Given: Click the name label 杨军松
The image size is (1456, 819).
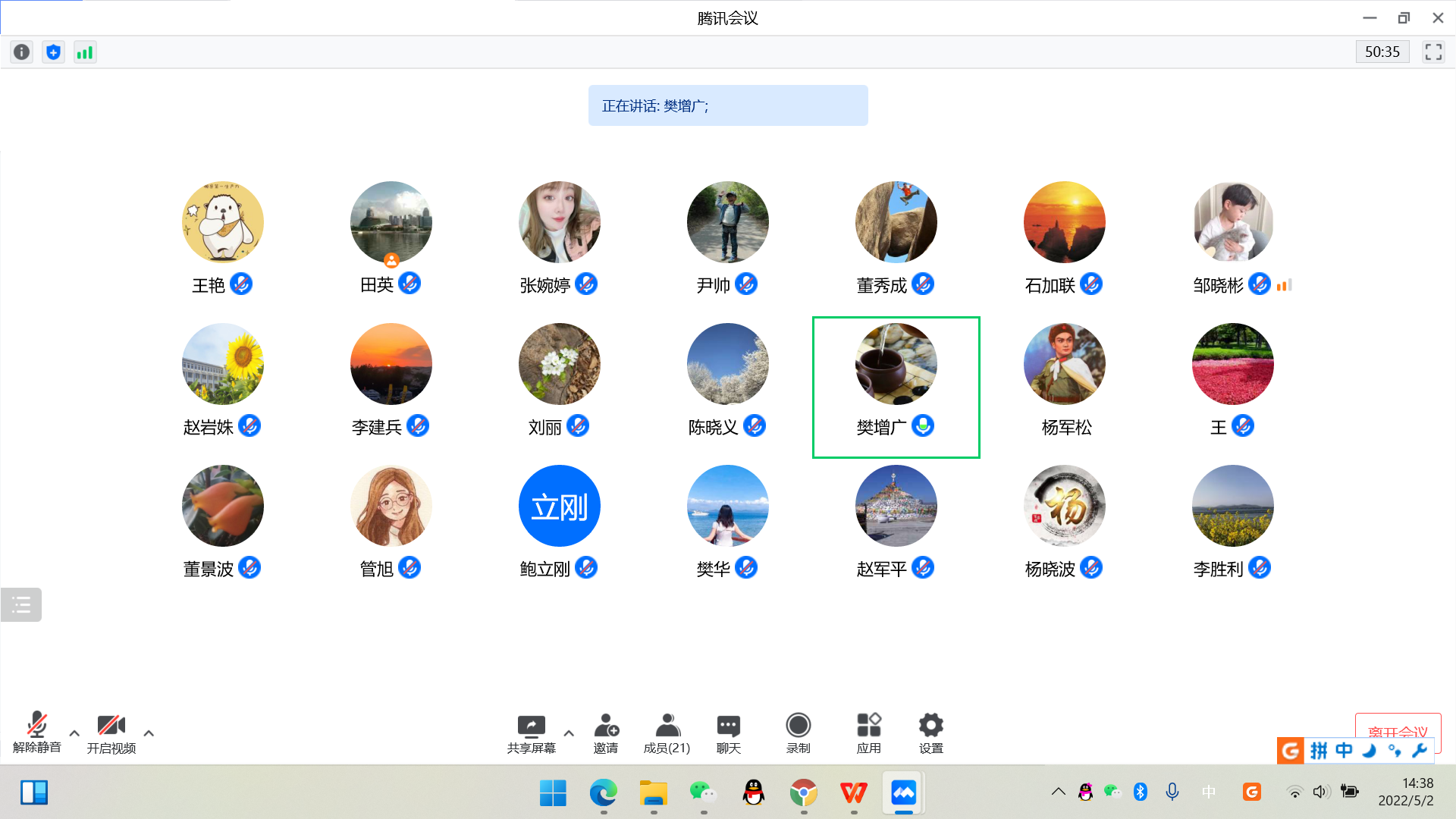Looking at the screenshot, I should 1067,428.
